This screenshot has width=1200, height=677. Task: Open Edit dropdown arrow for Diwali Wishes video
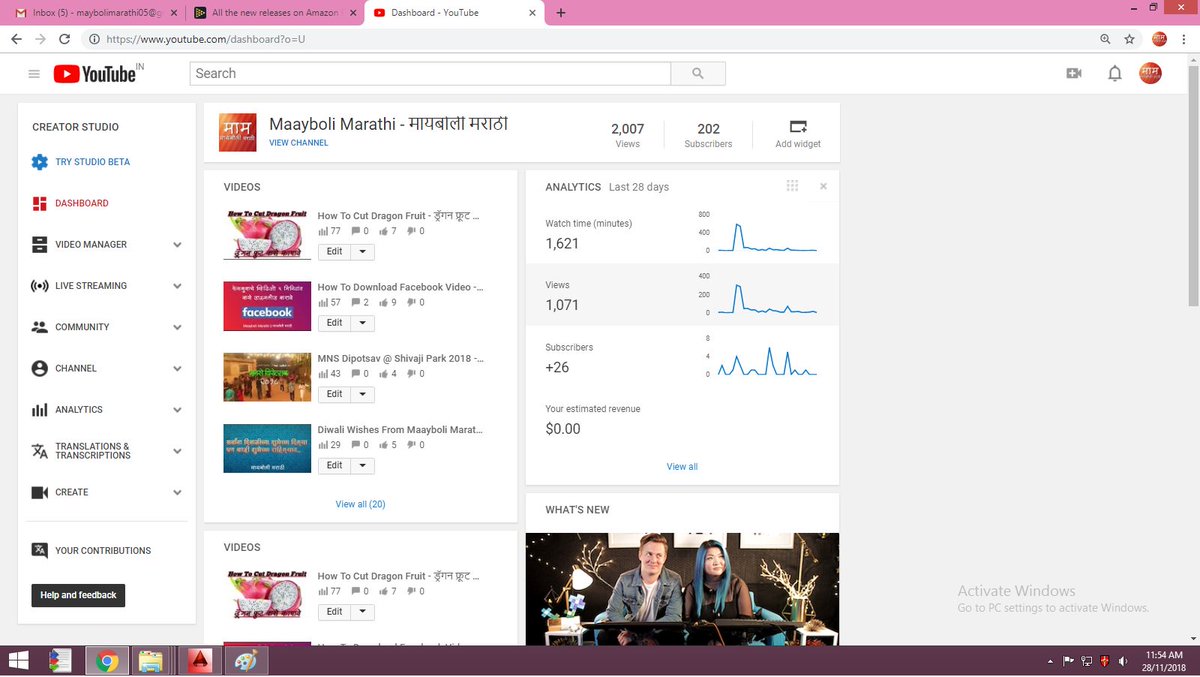click(x=363, y=465)
